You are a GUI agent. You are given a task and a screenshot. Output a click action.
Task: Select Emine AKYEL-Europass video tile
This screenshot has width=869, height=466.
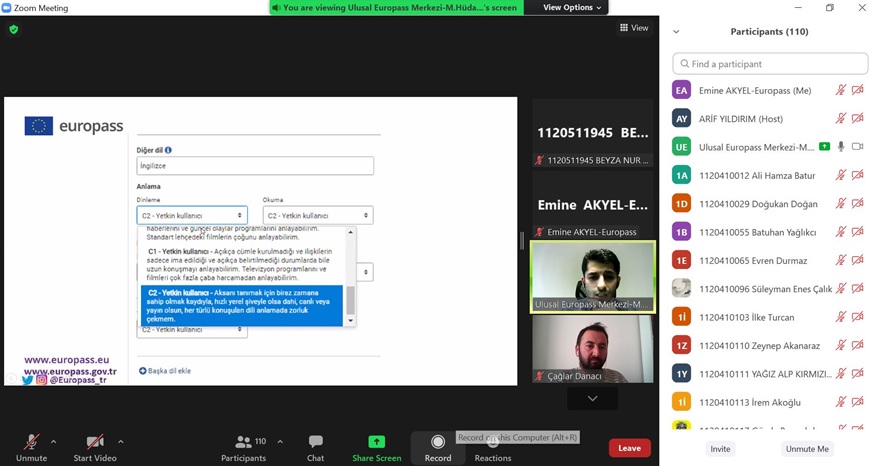pyautogui.click(x=592, y=205)
